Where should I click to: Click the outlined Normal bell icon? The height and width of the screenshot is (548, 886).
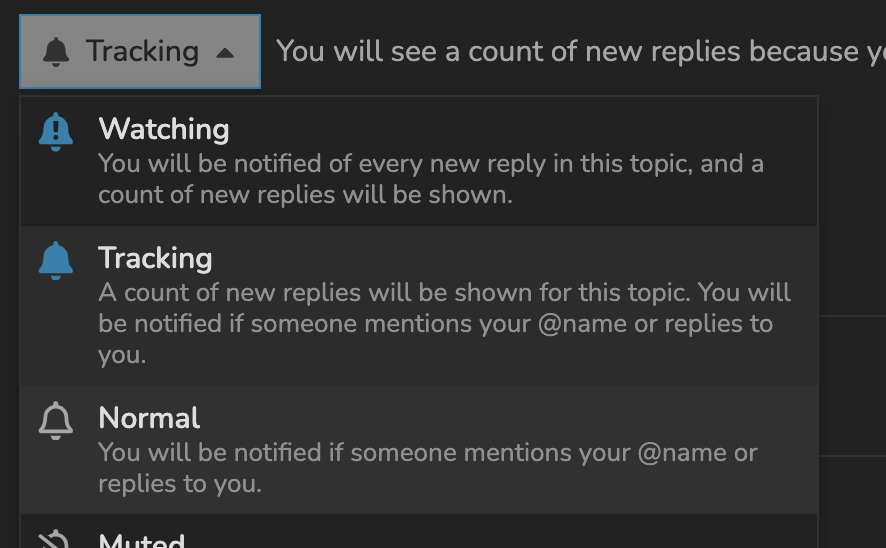pos(56,420)
